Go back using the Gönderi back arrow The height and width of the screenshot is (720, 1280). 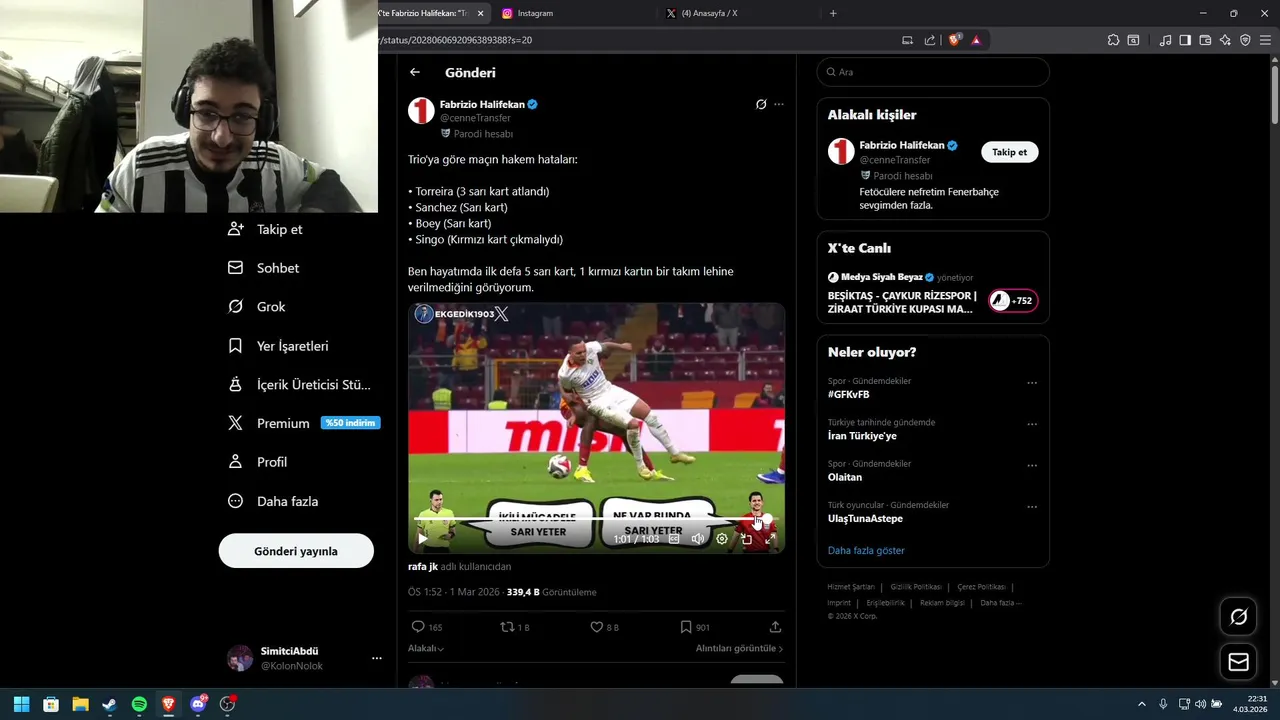(415, 72)
